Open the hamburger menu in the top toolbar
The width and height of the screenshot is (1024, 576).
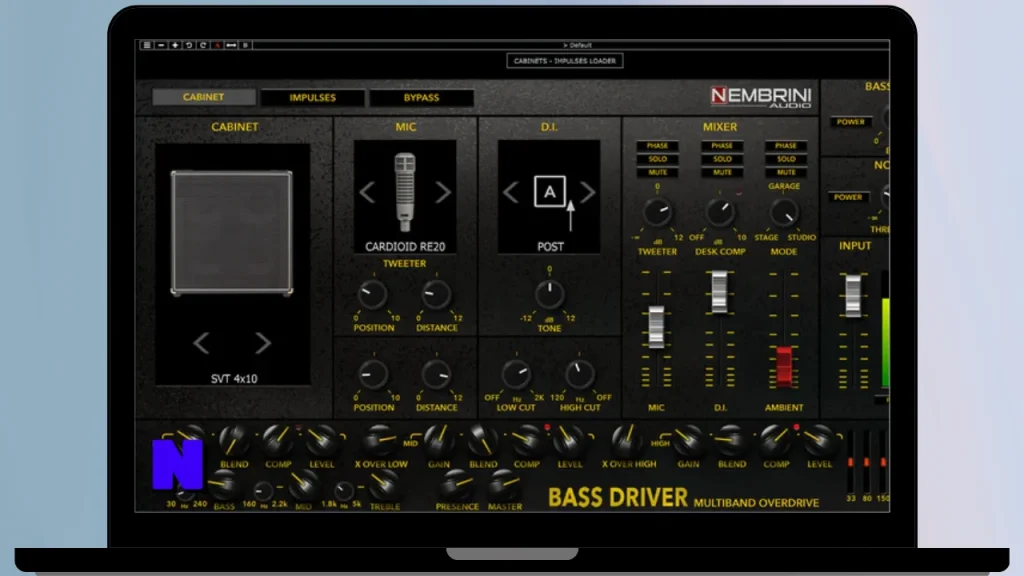[x=146, y=45]
